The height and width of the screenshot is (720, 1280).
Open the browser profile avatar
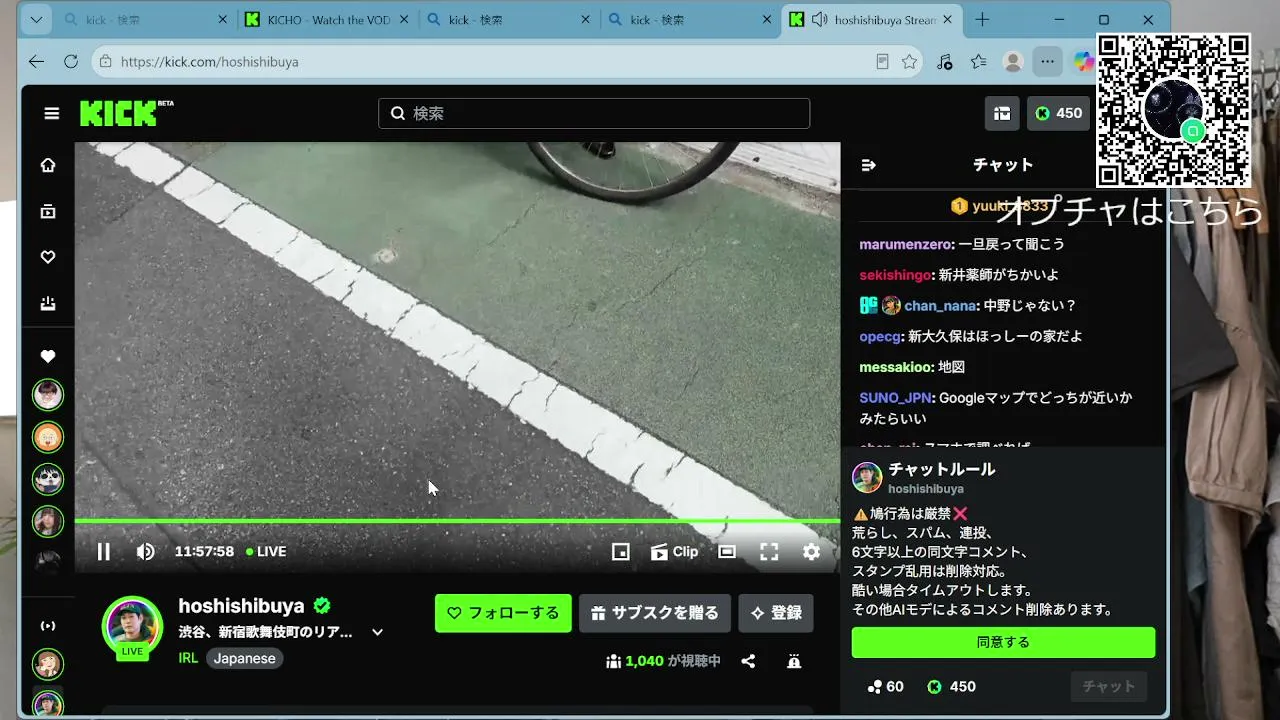pyautogui.click(x=1013, y=62)
